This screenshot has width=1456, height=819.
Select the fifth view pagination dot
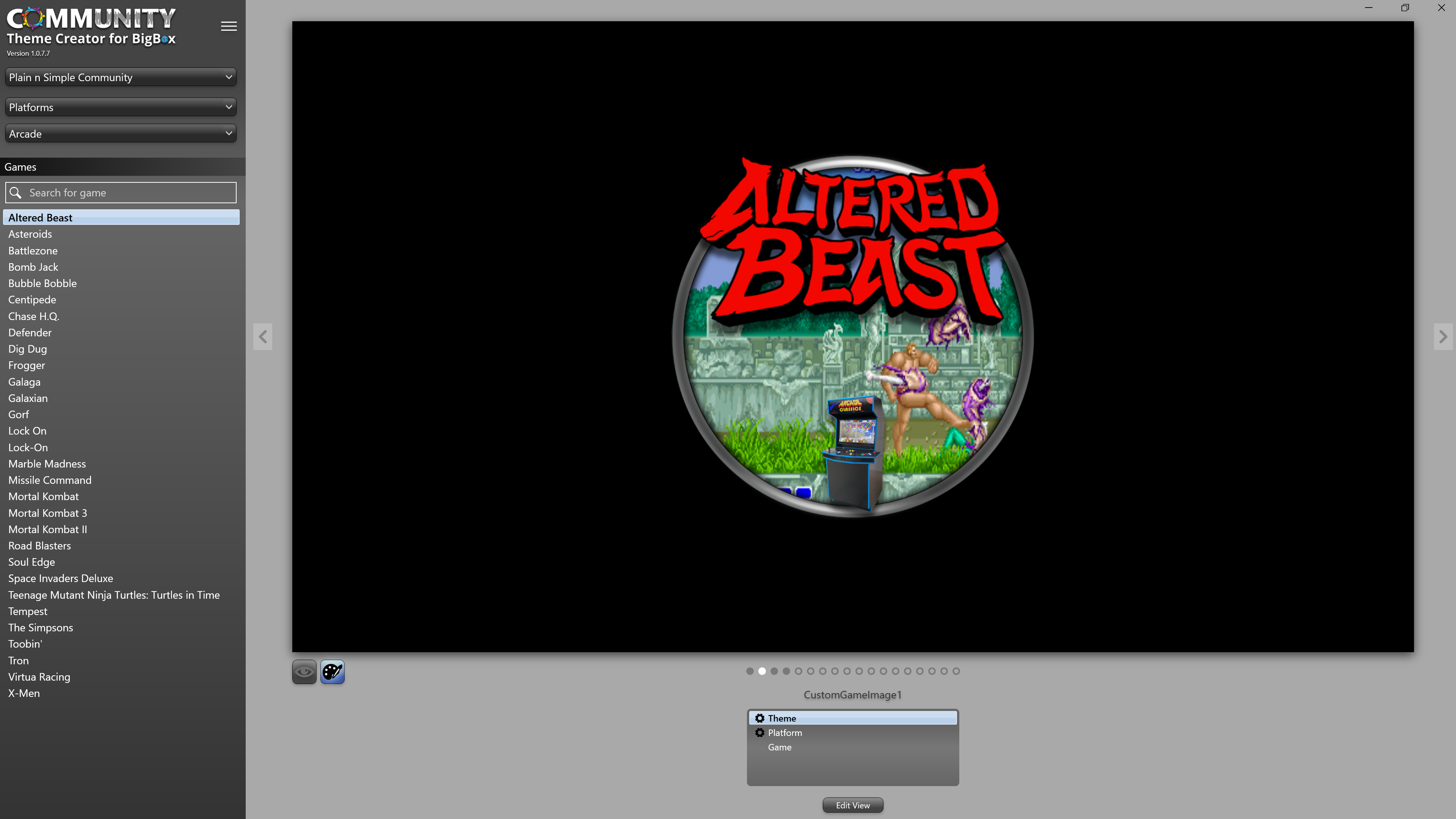point(799,671)
